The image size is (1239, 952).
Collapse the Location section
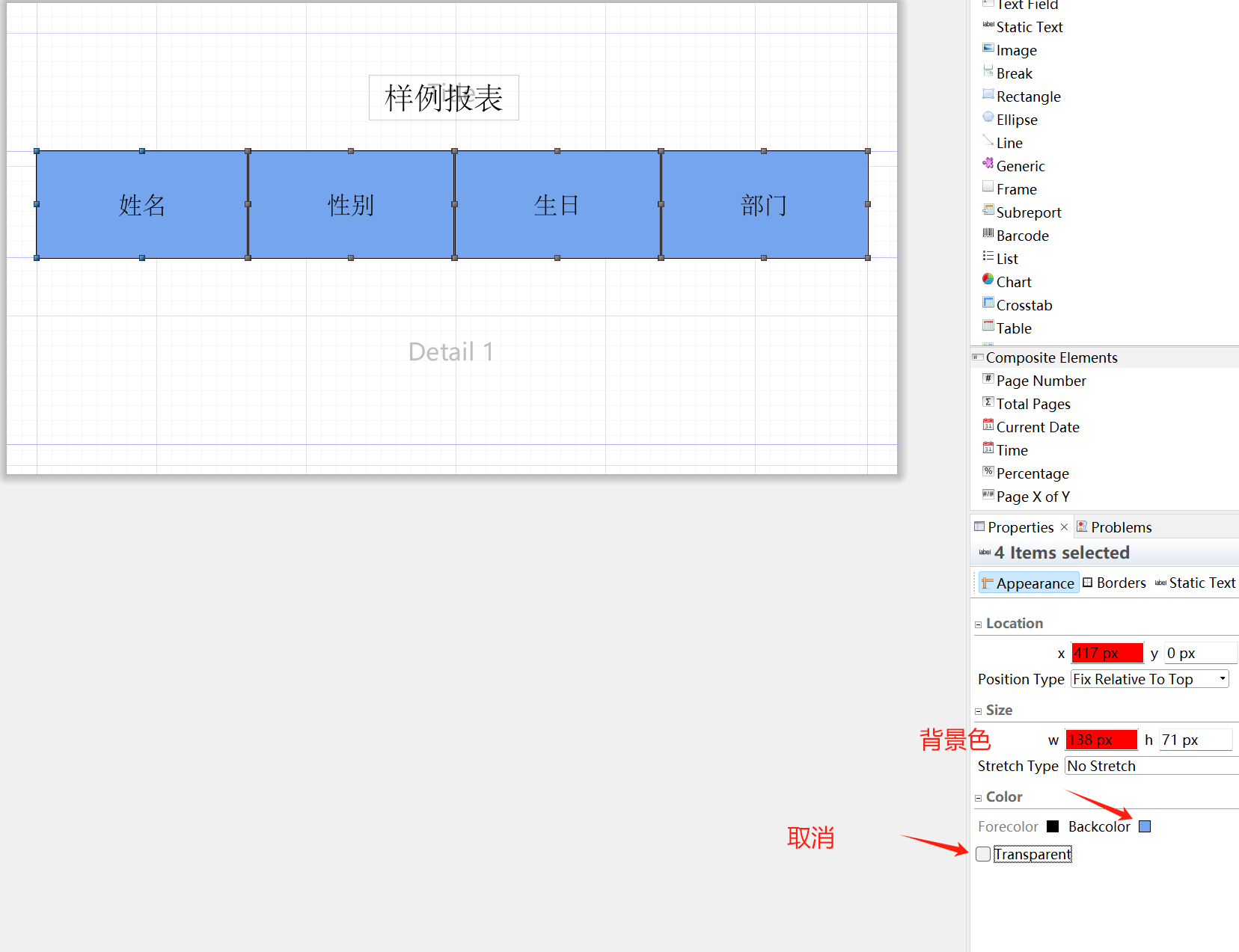(978, 624)
